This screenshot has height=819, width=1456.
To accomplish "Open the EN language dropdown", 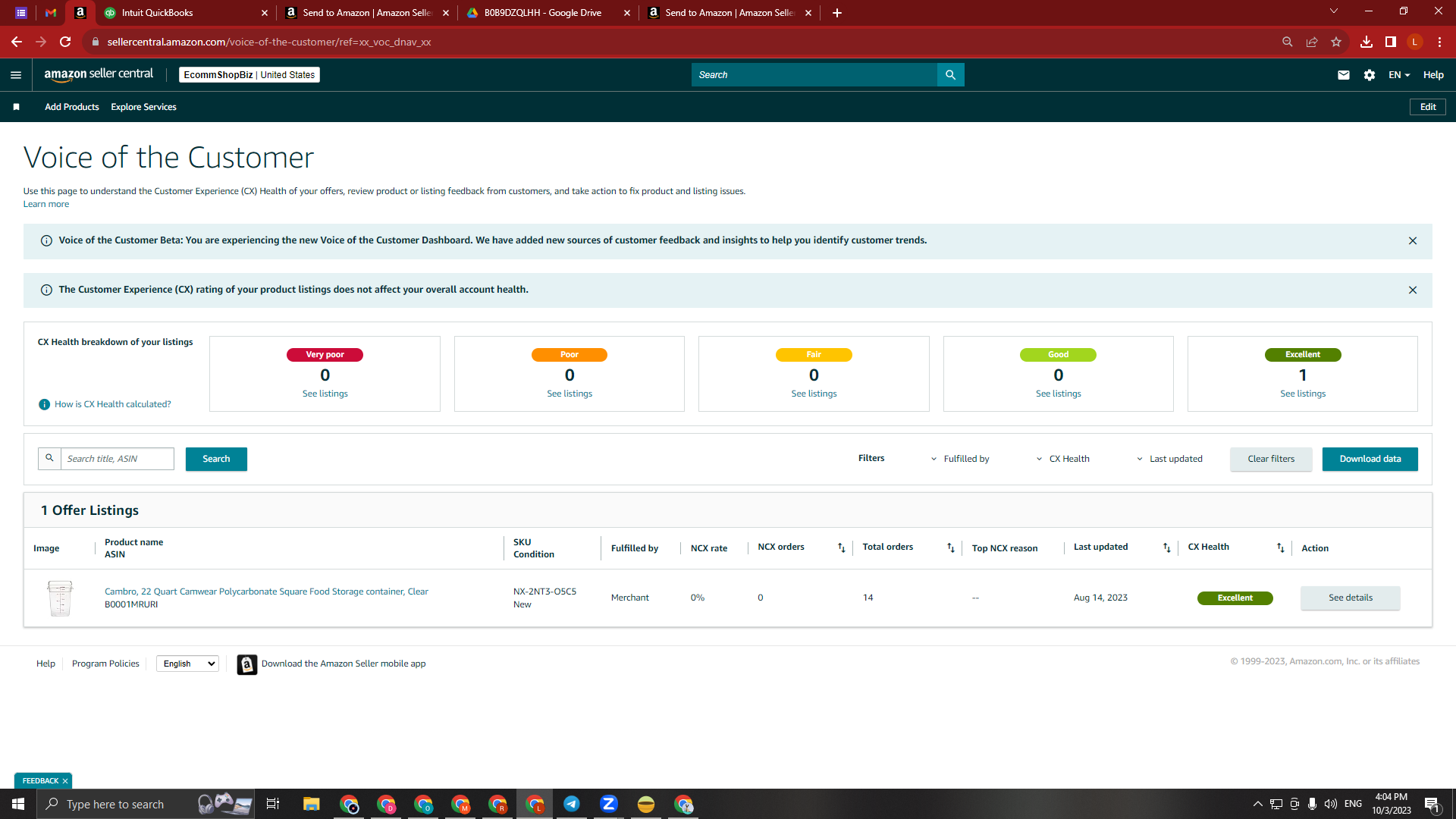I will tap(1399, 75).
